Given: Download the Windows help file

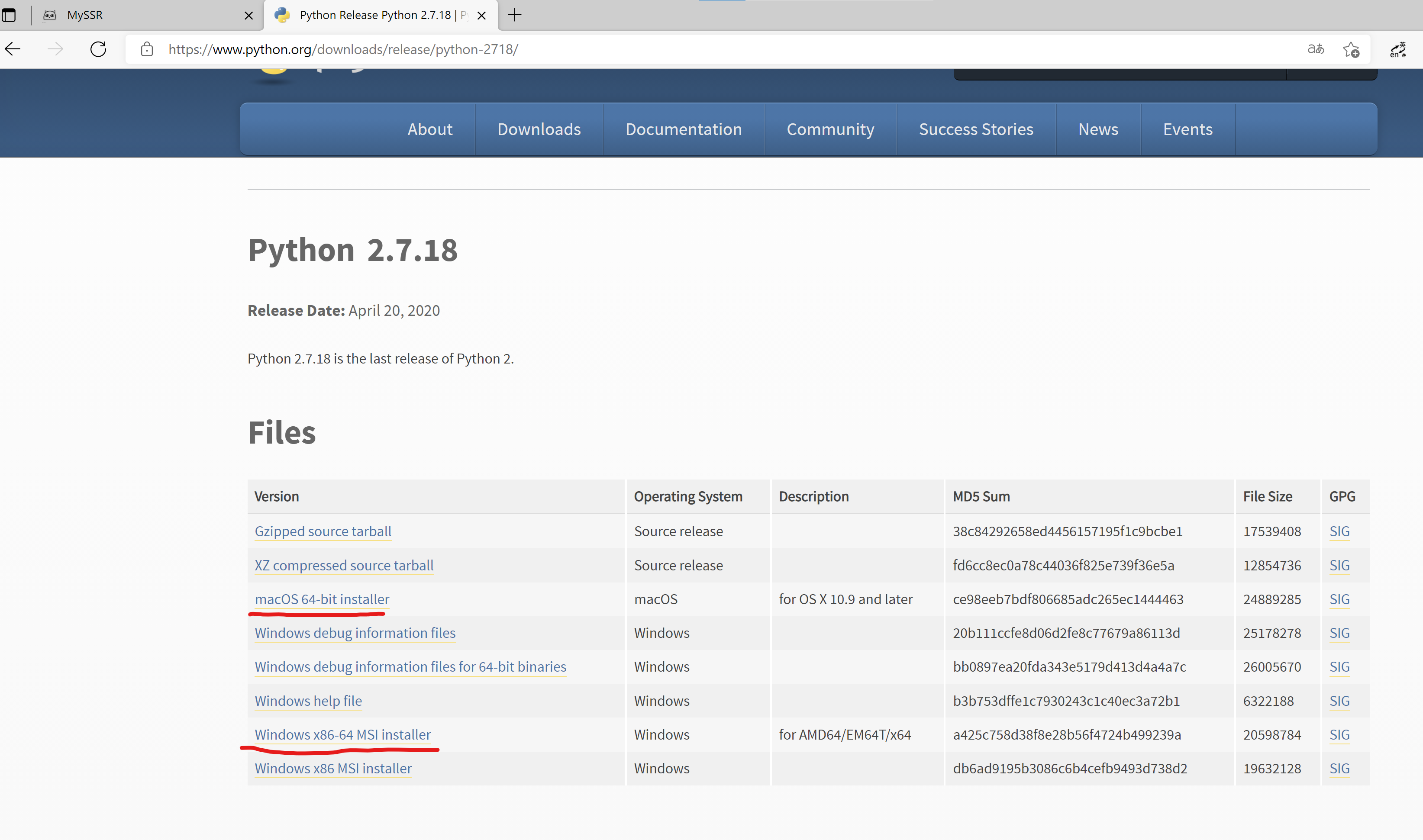Looking at the screenshot, I should [308, 701].
